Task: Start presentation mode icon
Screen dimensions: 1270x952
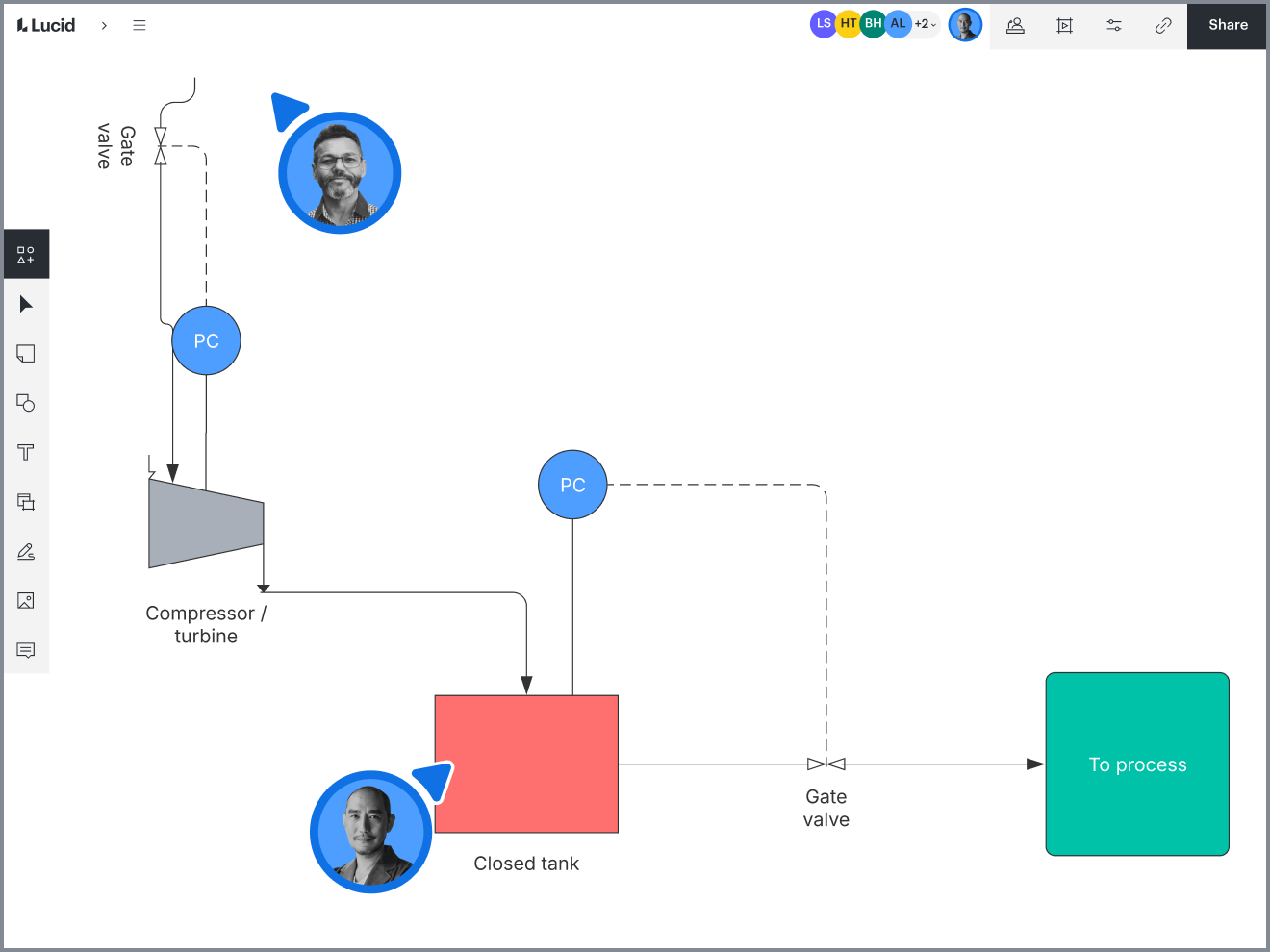Action: pyautogui.click(x=1064, y=26)
